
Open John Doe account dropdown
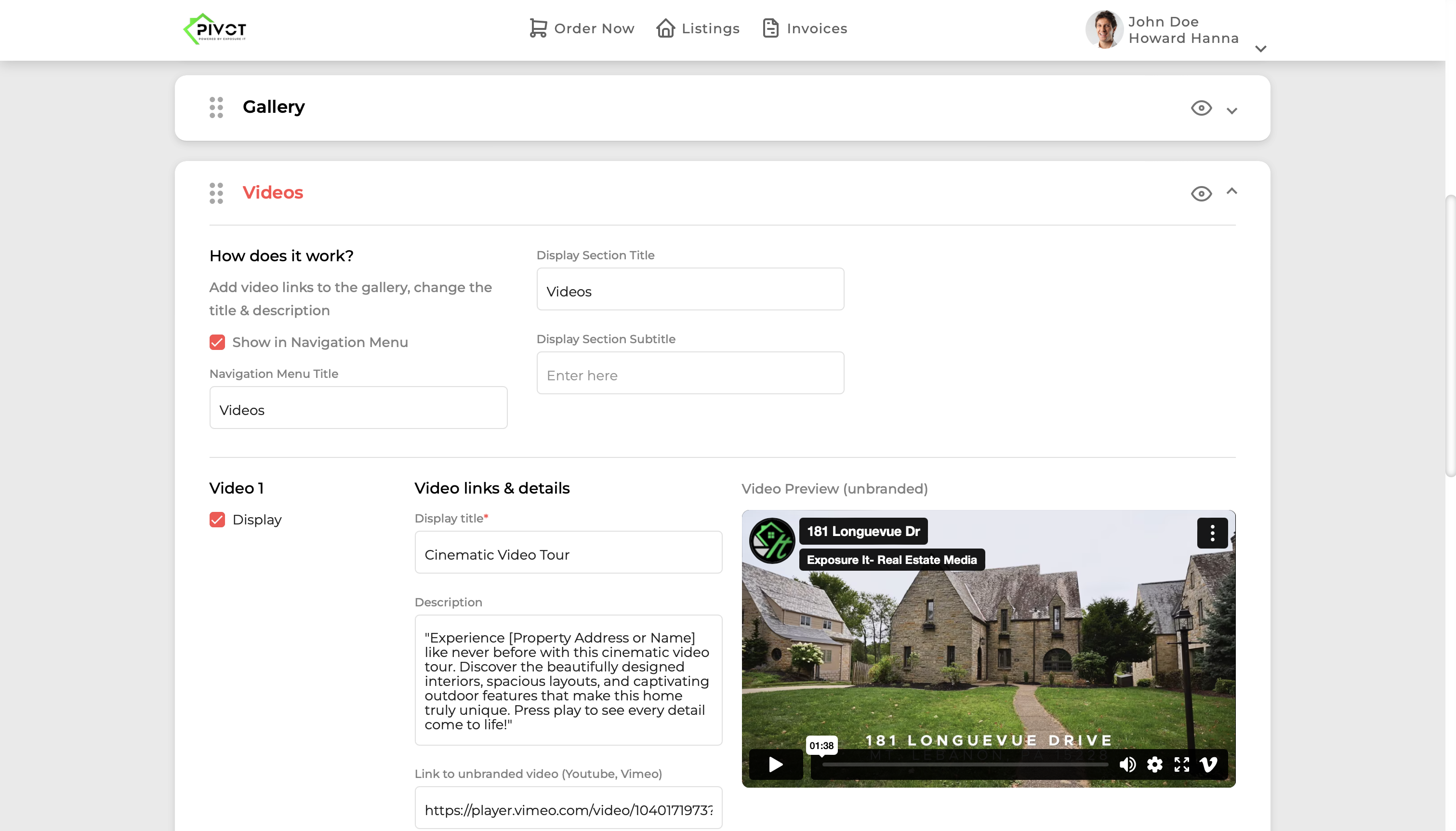click(x=1261, y=49)
